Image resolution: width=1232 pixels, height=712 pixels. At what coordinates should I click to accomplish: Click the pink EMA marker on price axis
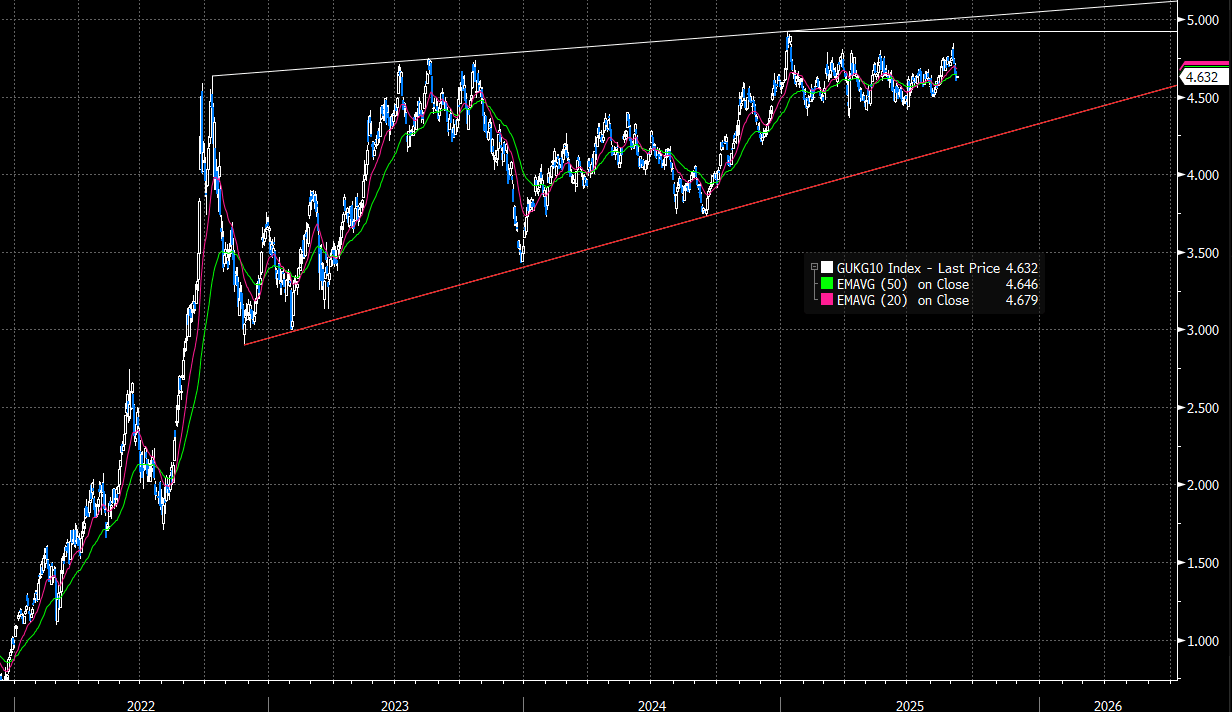[1201, 64]
